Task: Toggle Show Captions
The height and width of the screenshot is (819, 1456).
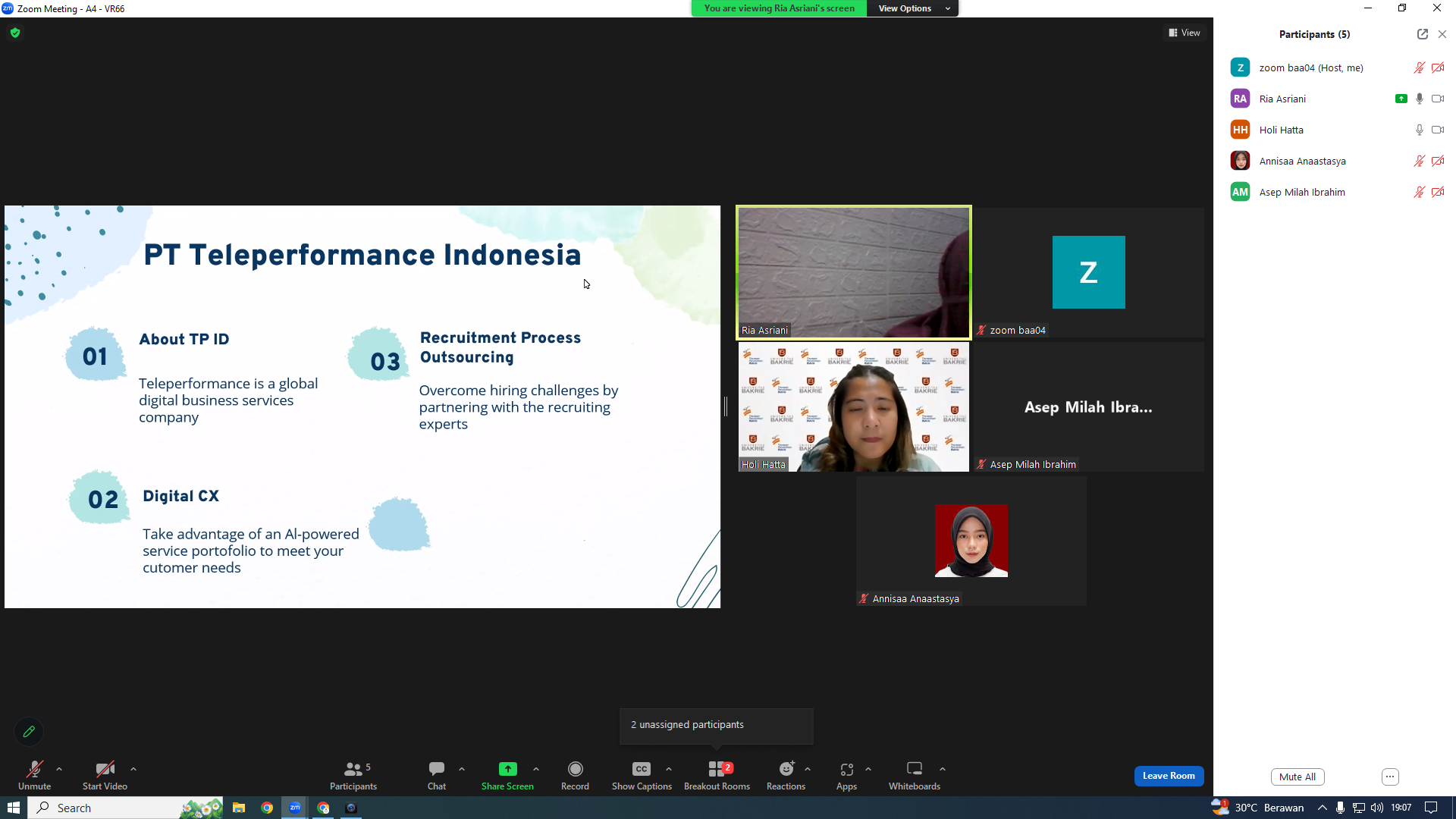Action: point(642,775)
